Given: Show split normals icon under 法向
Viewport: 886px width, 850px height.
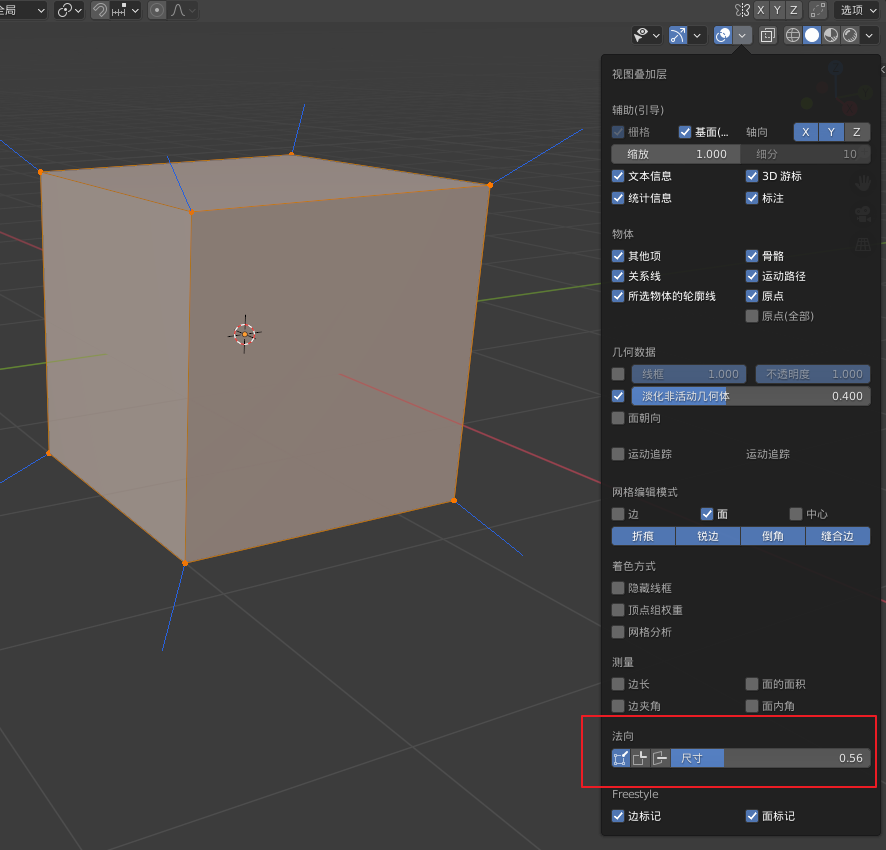Looking at the screenshot, I should point(640,758).
